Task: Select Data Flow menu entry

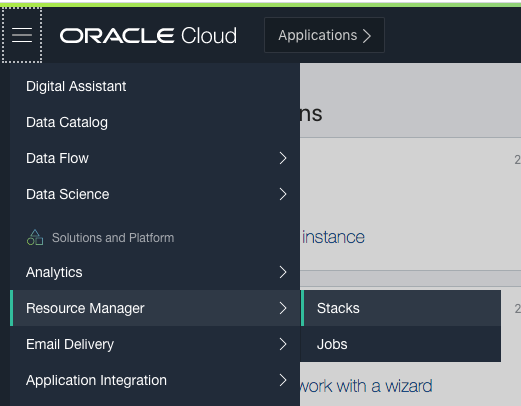Action: click(x=155, y=158)
